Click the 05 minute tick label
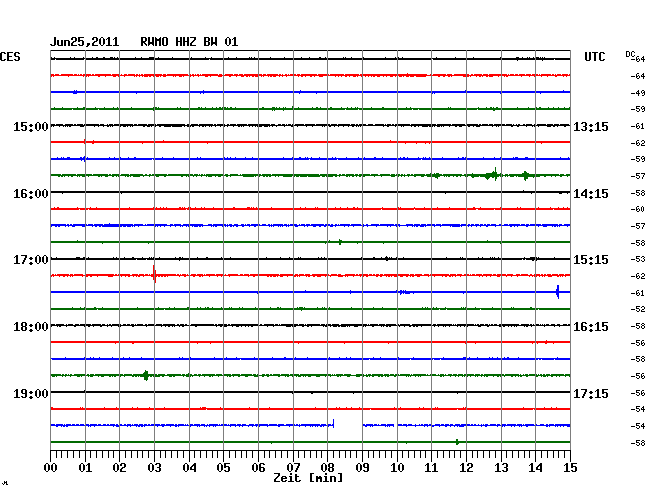Viewport: 650px width, 494px height. (223, 468)
